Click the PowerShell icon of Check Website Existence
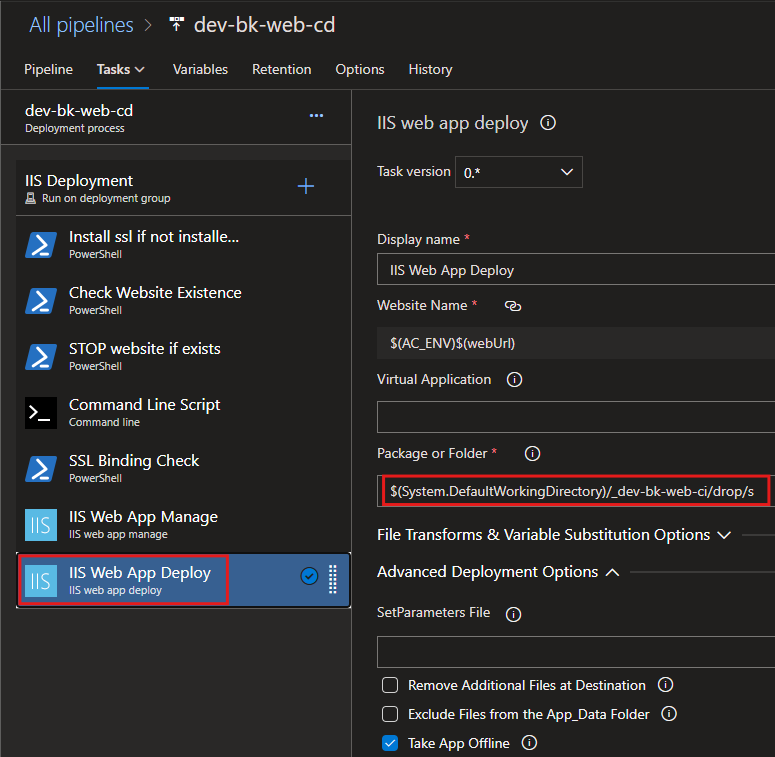Image resolution: width=775 pixels, height=757 pixels. (41, 300)
